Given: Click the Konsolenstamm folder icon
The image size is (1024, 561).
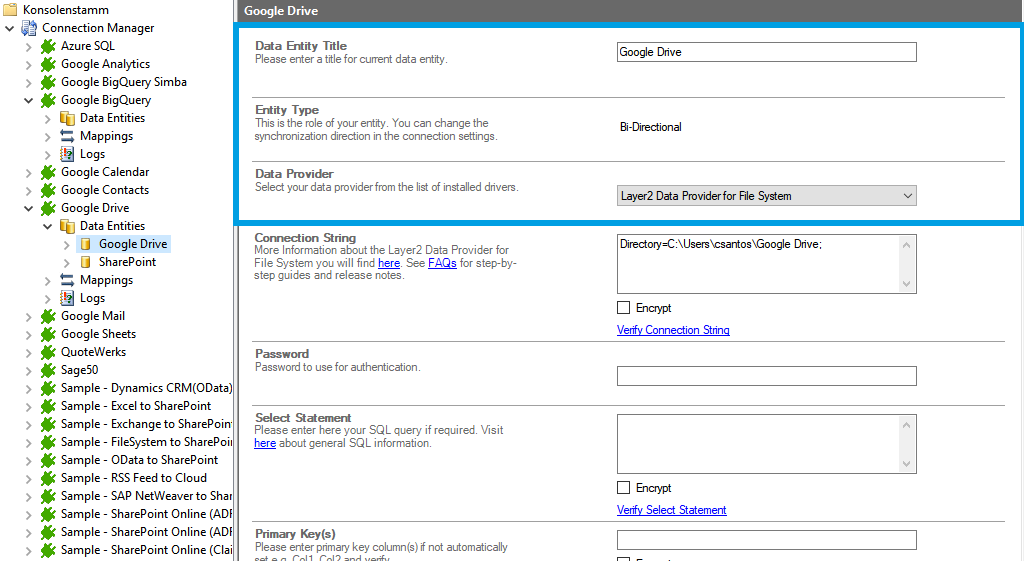Looking at the screenshot, I should [10, 9].
